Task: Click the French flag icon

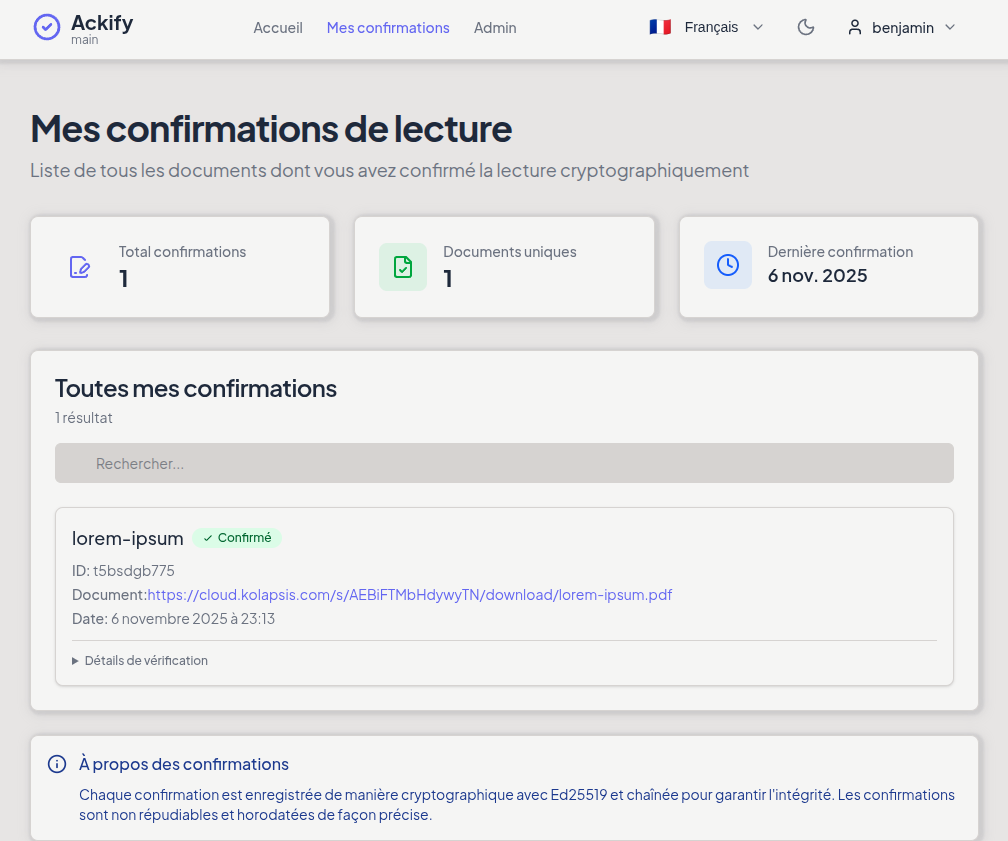Action: [660, 28]
